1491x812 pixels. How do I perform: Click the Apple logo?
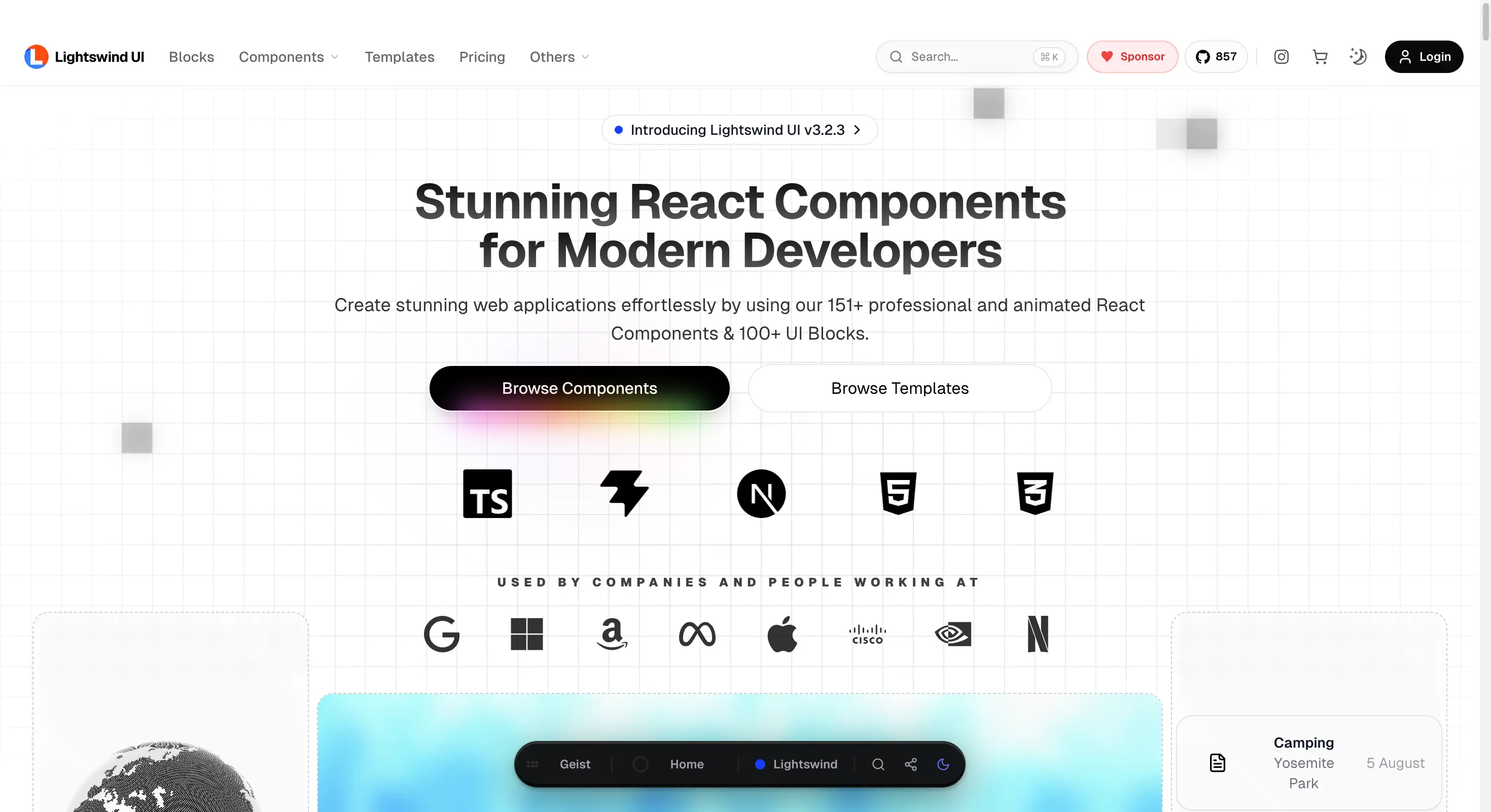782,634
